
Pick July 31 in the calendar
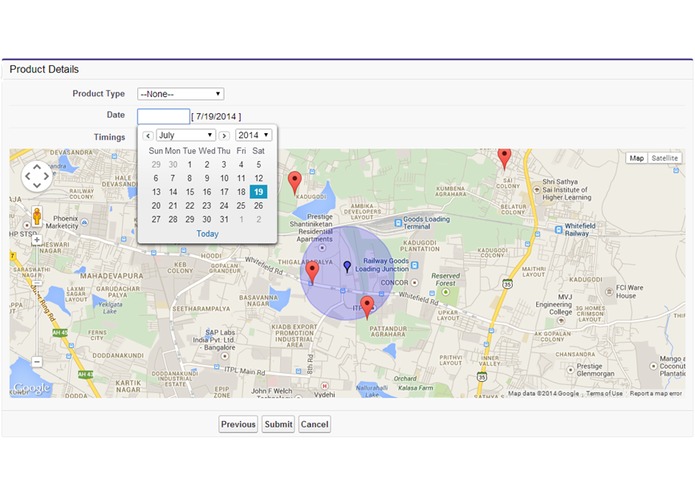[x=224, y=219]
